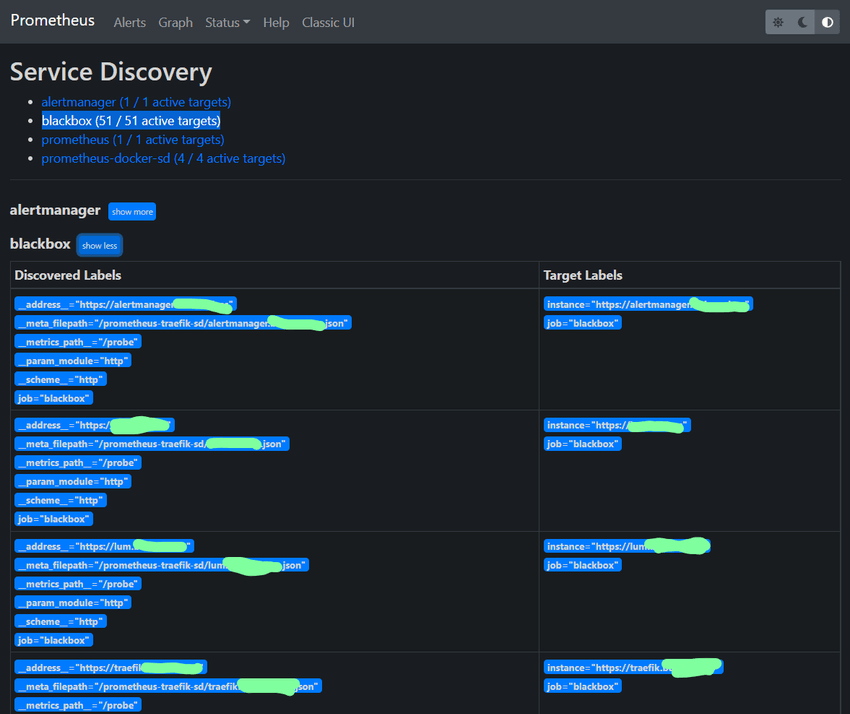The width and height of the screenshot is (850, 714).
Task: Click the __address__ https://alertmanager discovered label
Action: pos(126,305)
